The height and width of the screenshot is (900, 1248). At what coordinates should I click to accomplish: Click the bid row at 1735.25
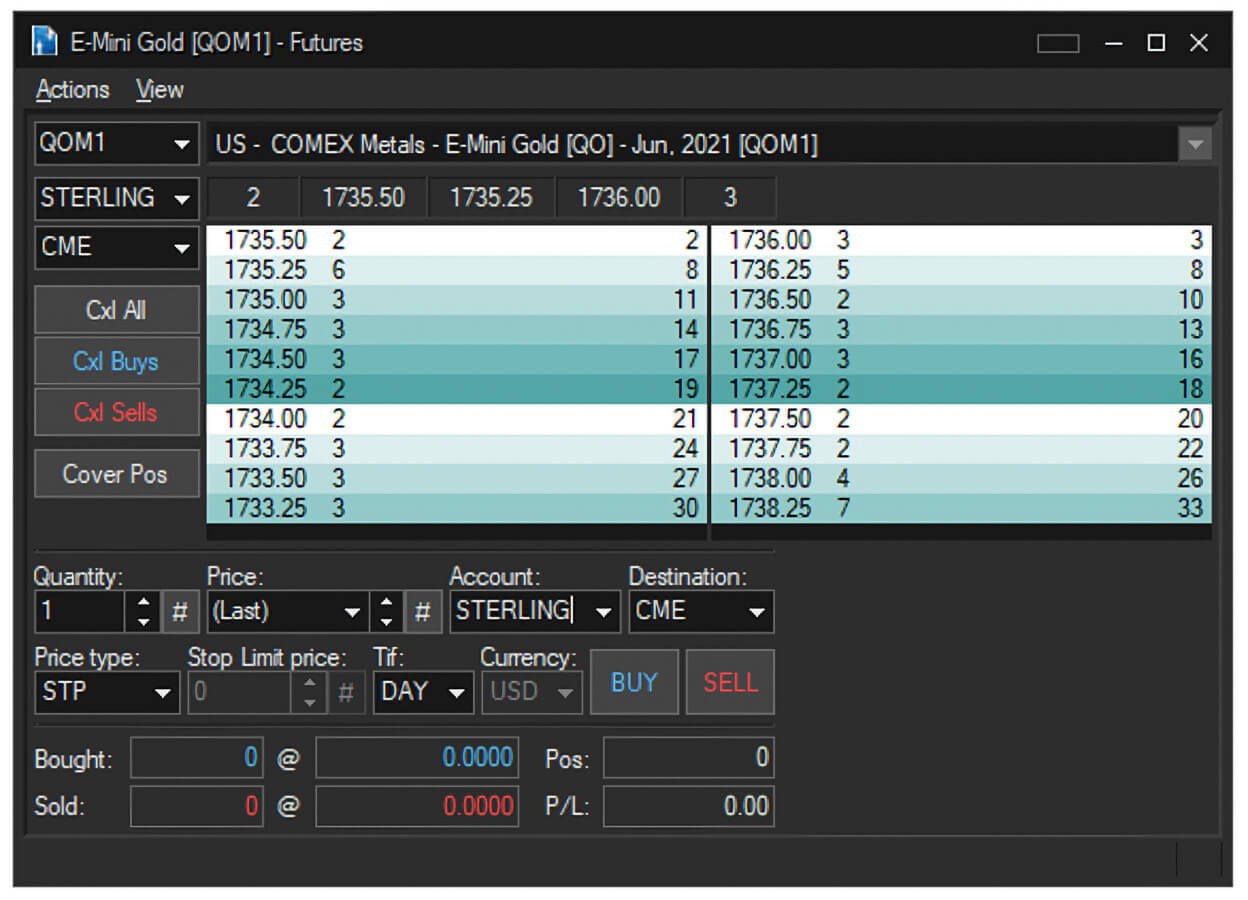[455, 270]
